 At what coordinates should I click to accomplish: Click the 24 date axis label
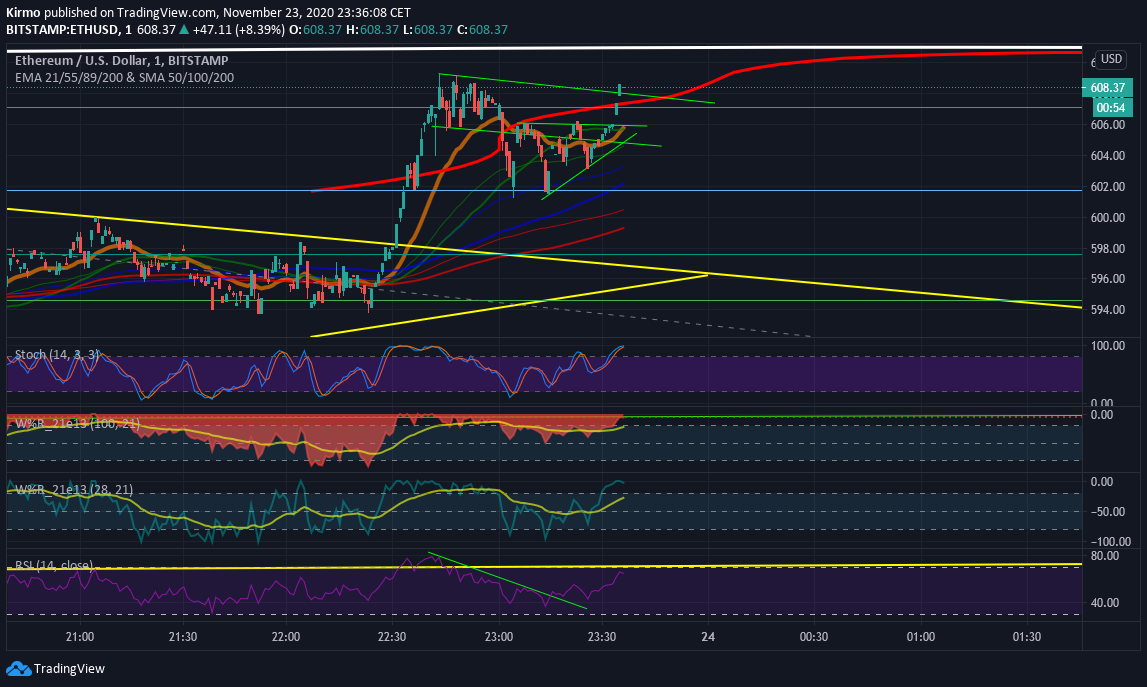pos(707,637)
